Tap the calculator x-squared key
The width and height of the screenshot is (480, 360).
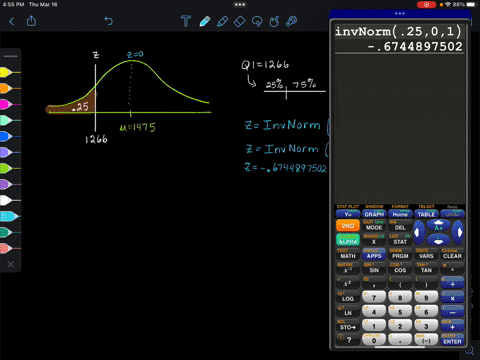(348, 284)
